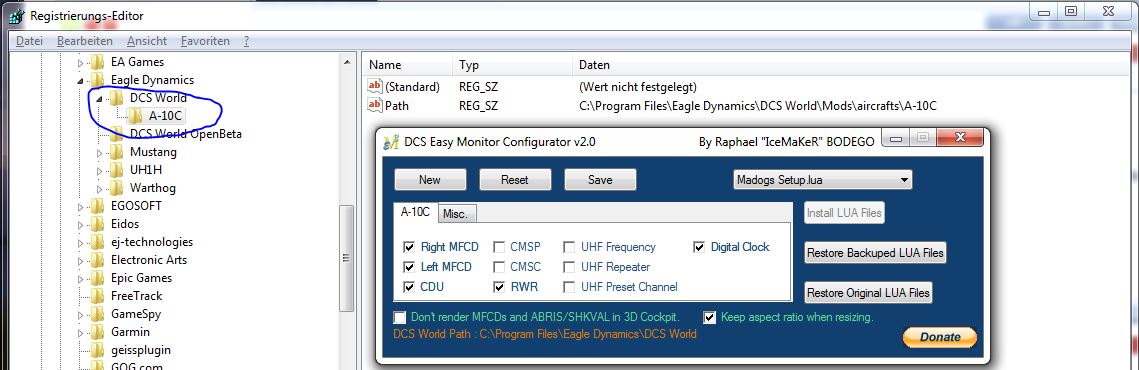
Task: Enable the CMSC checkbox
Action: click(499, 267)
